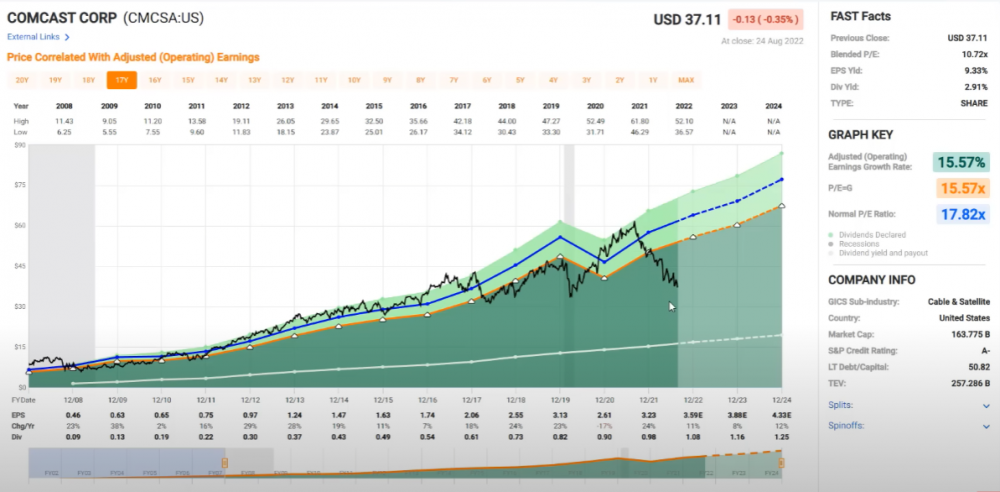Pick the 4Y time range
The image size is (1000, 492).
point(553,80)
